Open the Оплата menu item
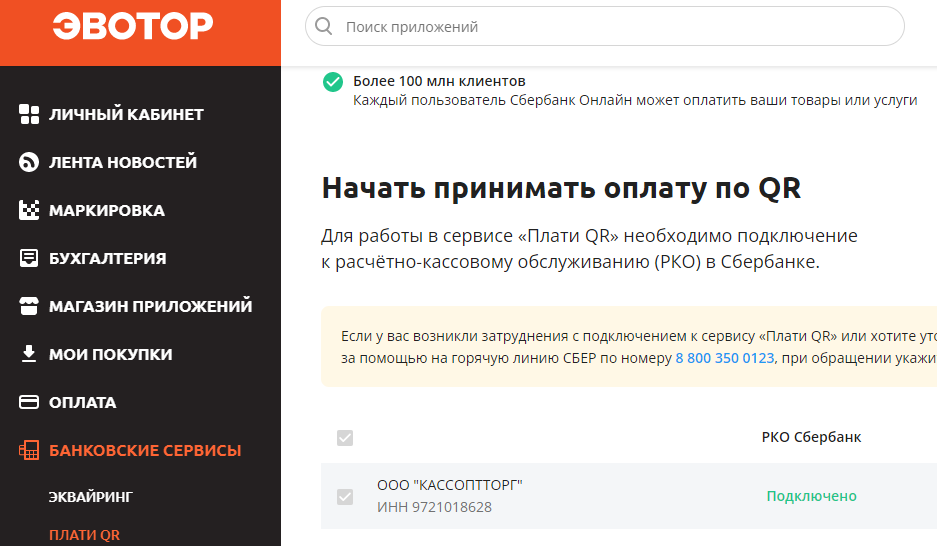Viewport: 937px width, 546px height. (x=82, y=402)
